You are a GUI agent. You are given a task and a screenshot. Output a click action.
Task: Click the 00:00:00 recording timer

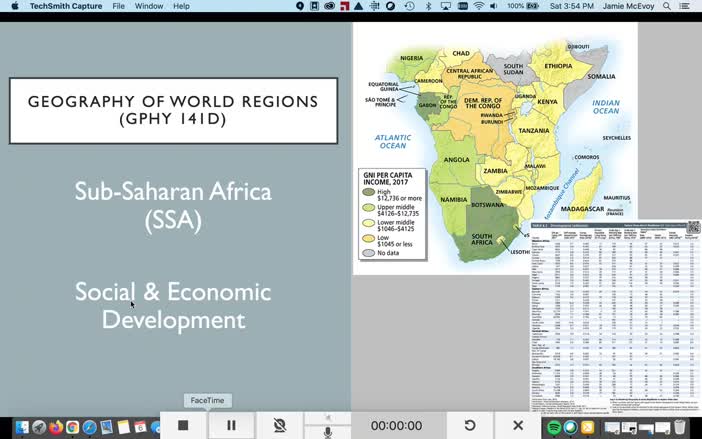[396, 426]
